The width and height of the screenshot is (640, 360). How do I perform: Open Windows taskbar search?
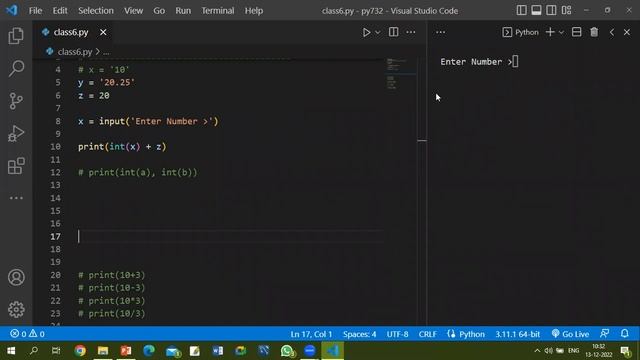point(34,351)
